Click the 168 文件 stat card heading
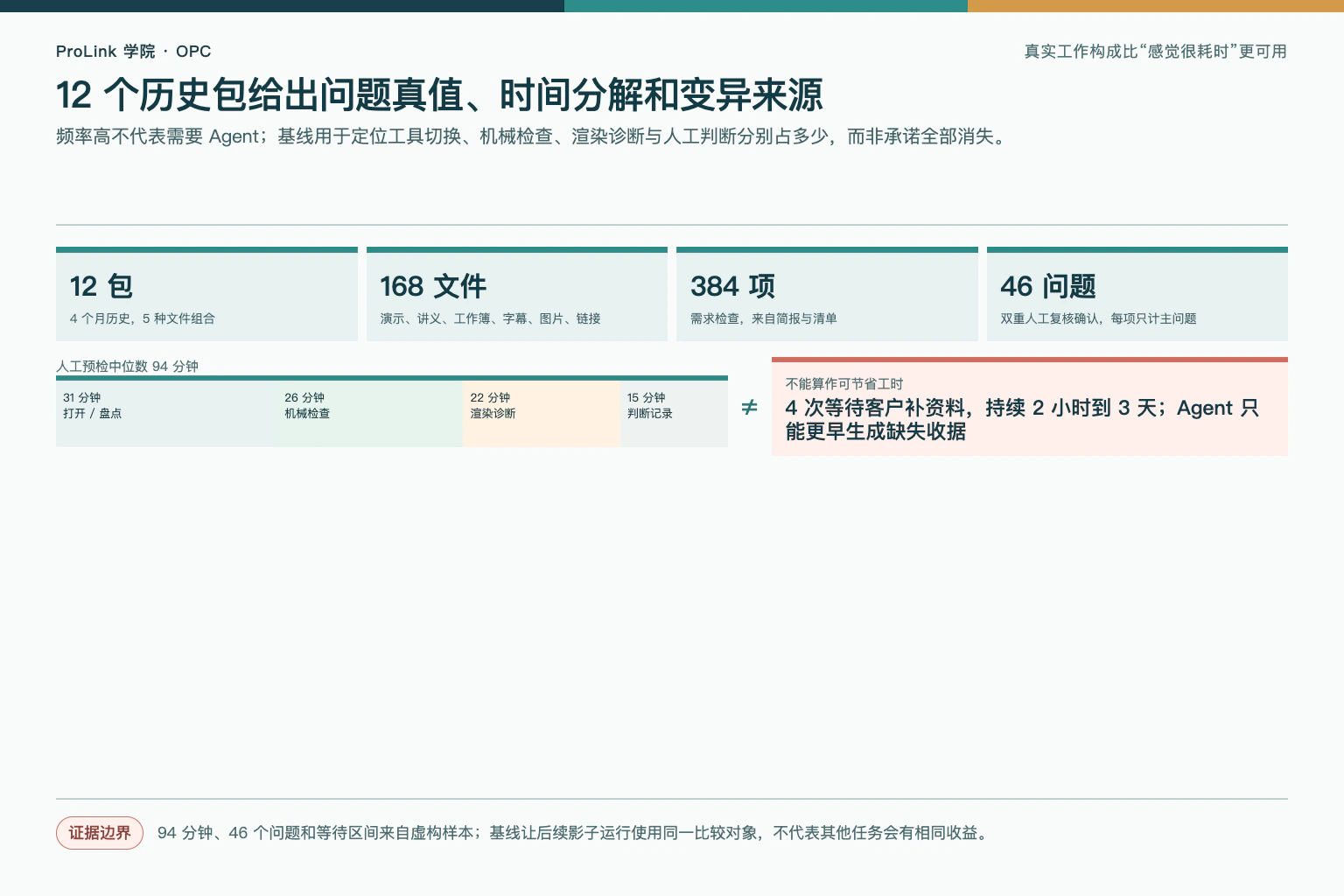Viewport: 1344px width, 896px height. (433, 286)
